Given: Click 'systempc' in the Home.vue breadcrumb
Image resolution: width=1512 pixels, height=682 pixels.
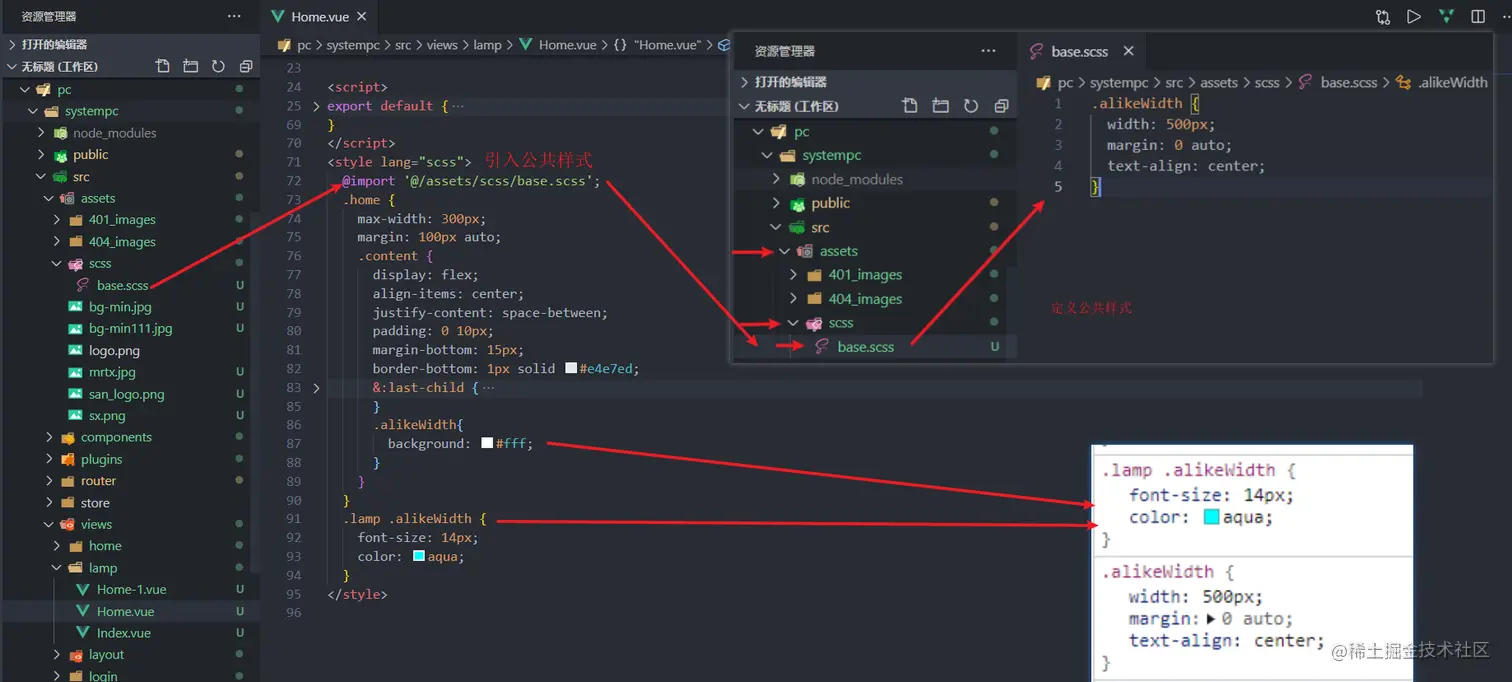Looking at the screenshot, I should pyautogui.click(x=354, y=45).
